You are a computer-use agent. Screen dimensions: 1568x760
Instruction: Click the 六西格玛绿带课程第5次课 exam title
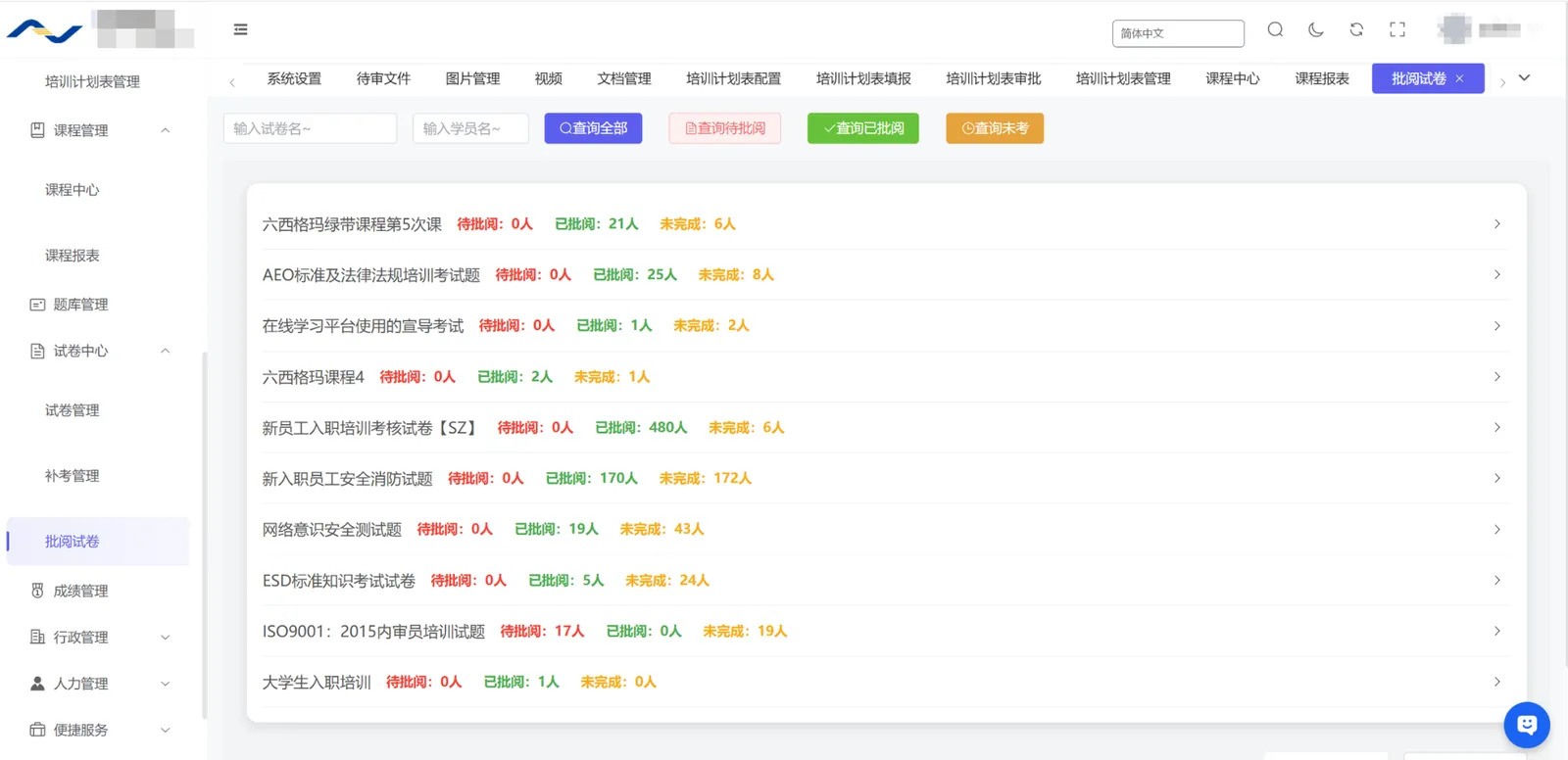[352, 224]
